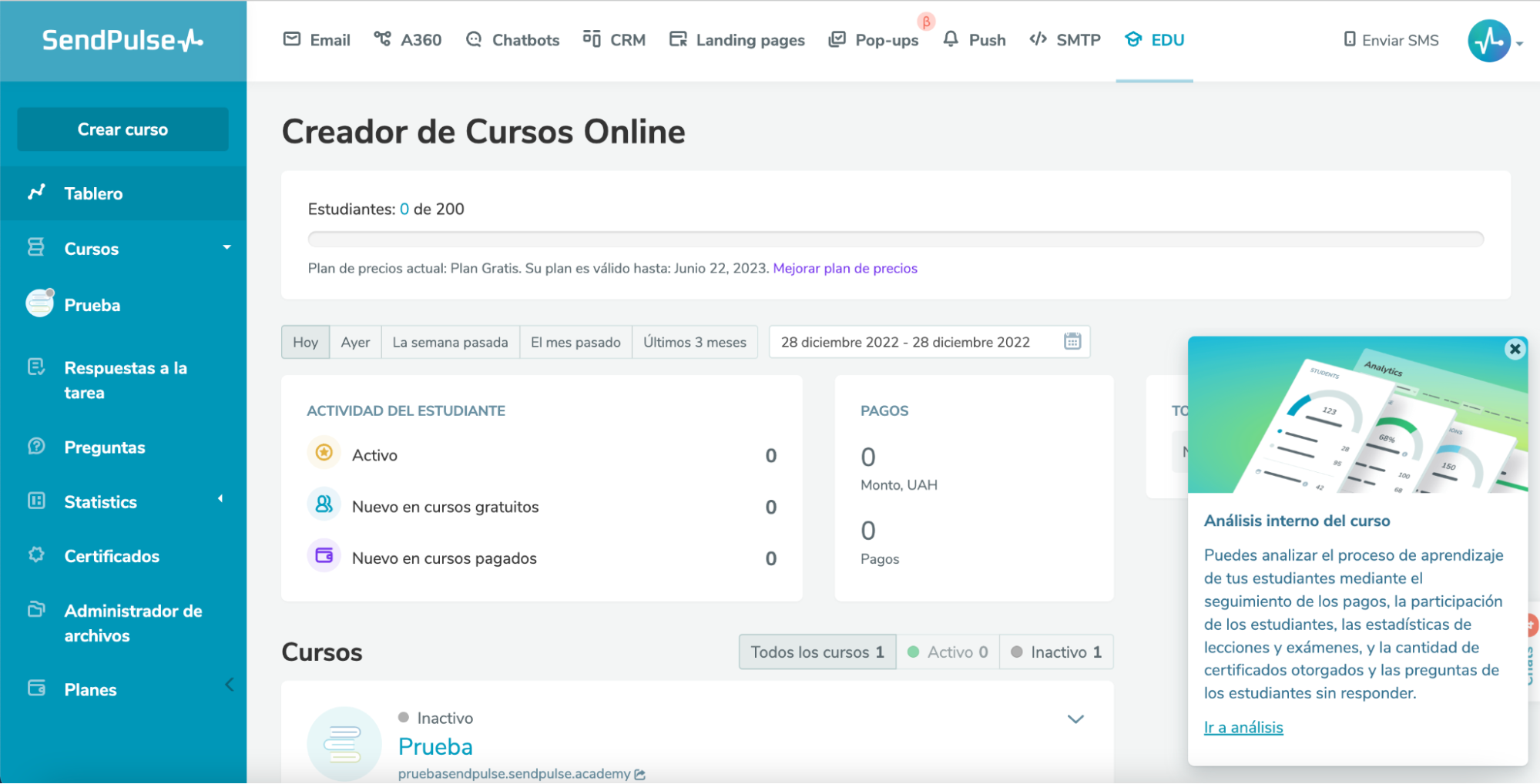Open external link icon next to course URL
Image resolution: width=1540 pixels, height=784 pixels.
(639, 774)
